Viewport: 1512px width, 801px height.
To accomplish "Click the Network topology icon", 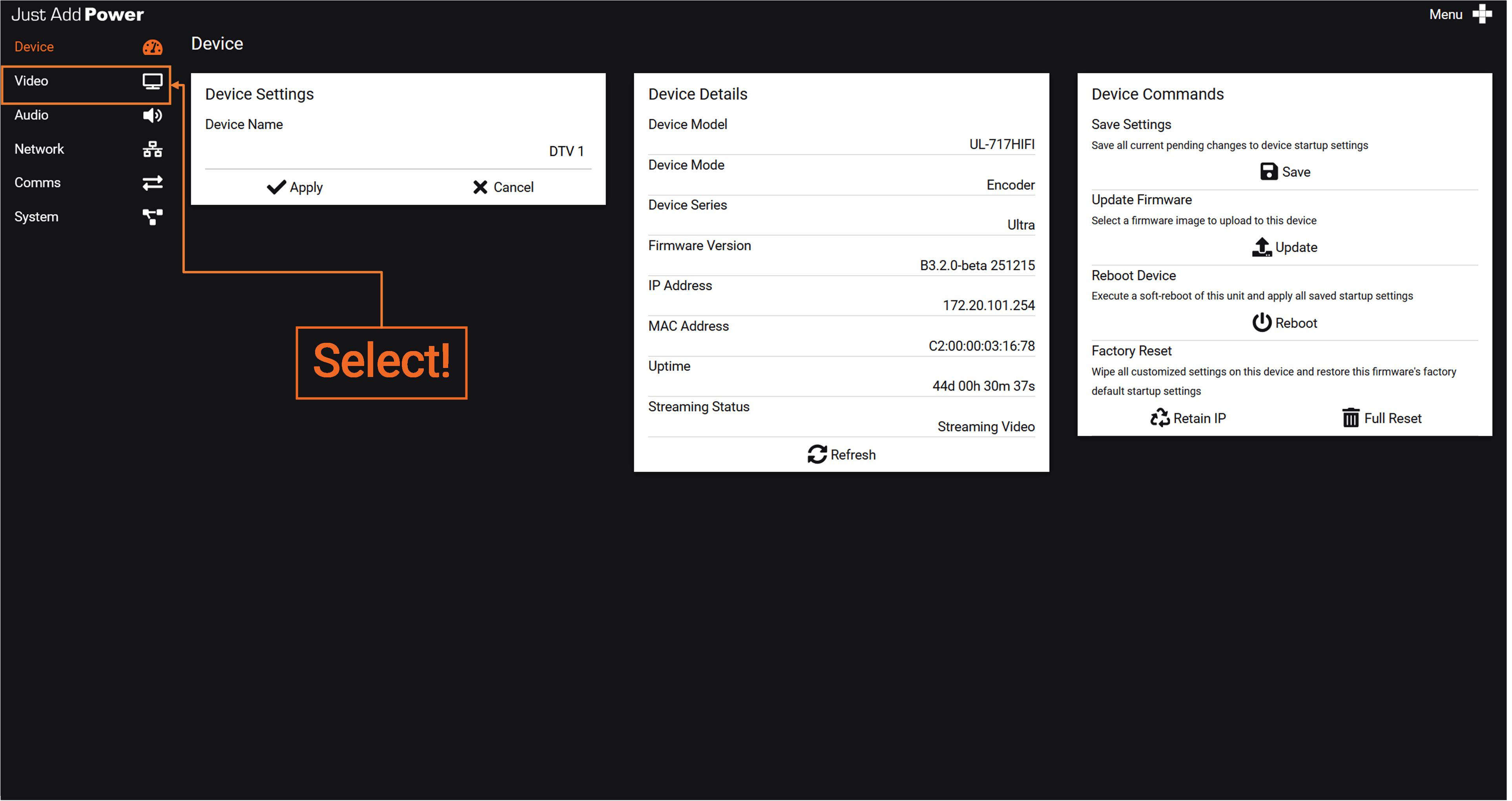I will click(153, 149).
